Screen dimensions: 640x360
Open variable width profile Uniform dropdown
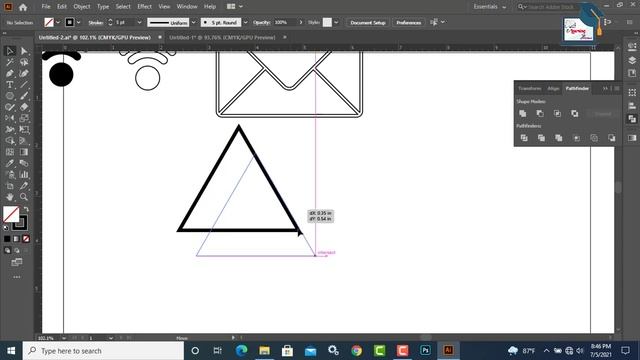pos(193,22)
